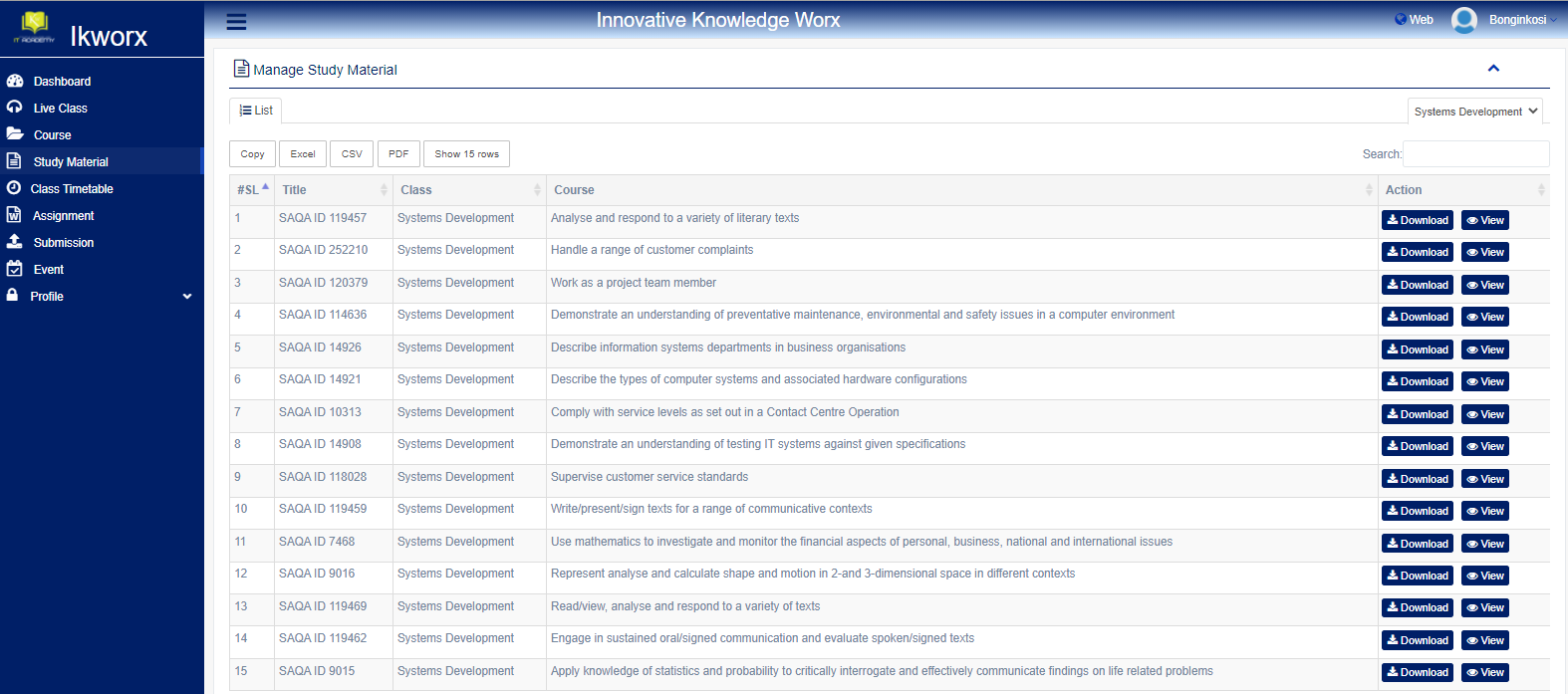Select the List tab
Screen dimensions: 1568x694
[256, 111]
